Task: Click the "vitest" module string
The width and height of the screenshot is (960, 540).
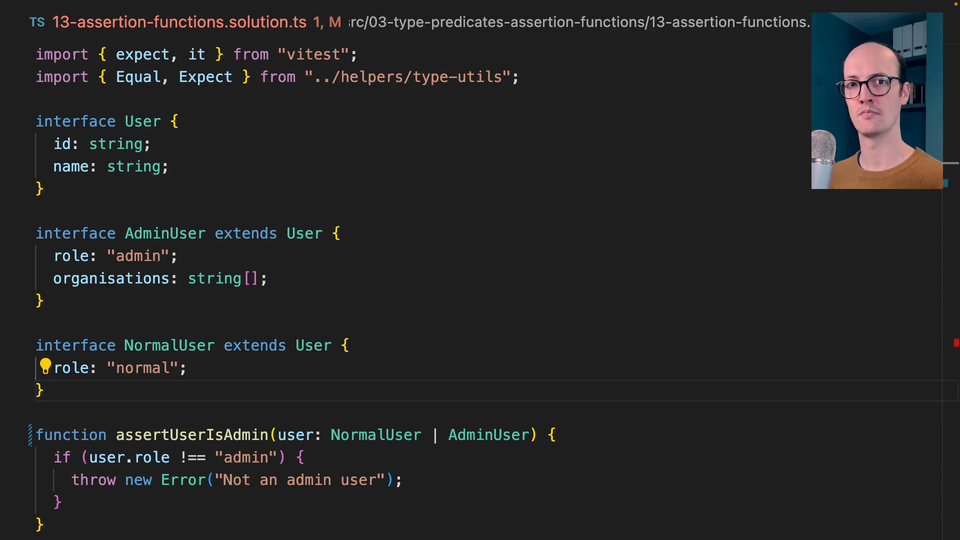Action: pyautogui.click(x=317, y=54)
